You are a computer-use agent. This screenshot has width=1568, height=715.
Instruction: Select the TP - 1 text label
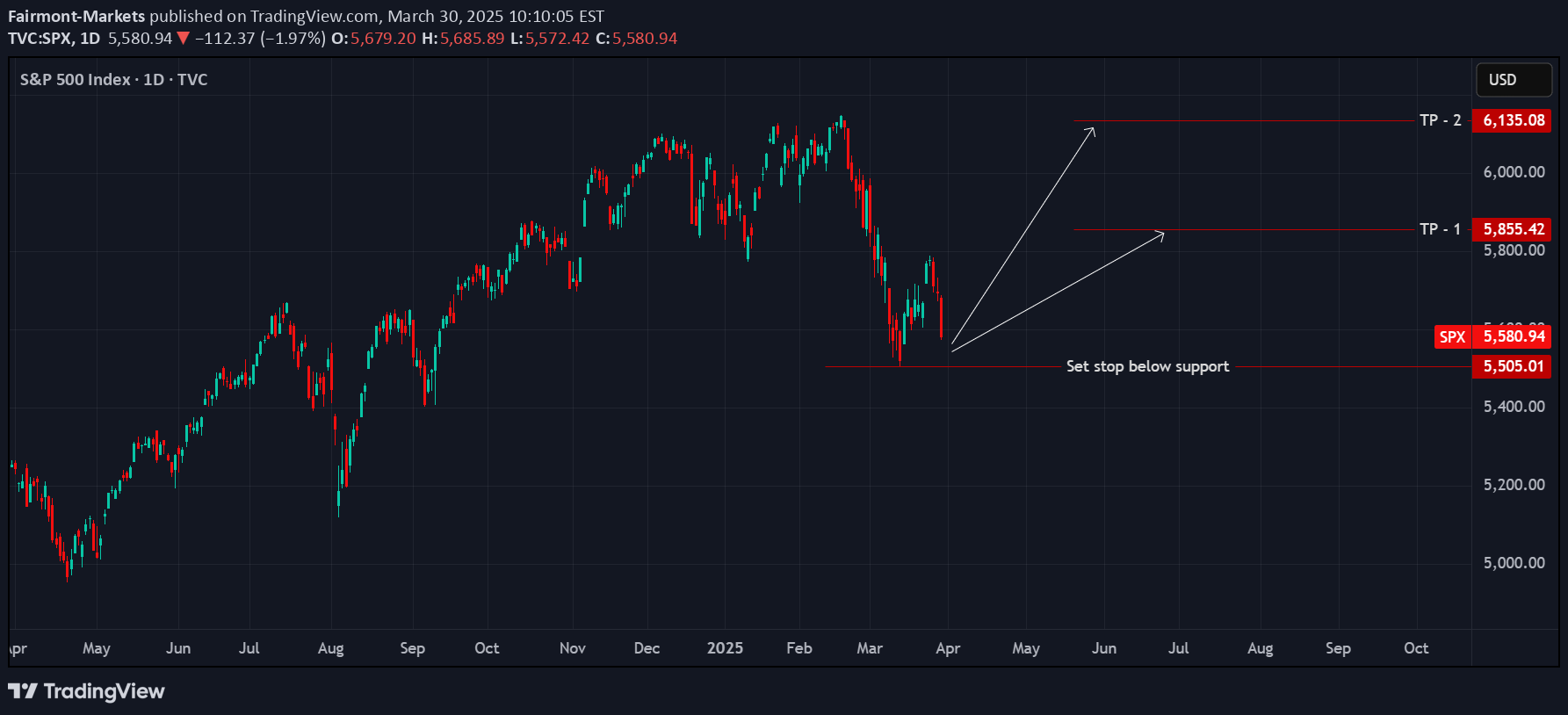point(1440,229)
